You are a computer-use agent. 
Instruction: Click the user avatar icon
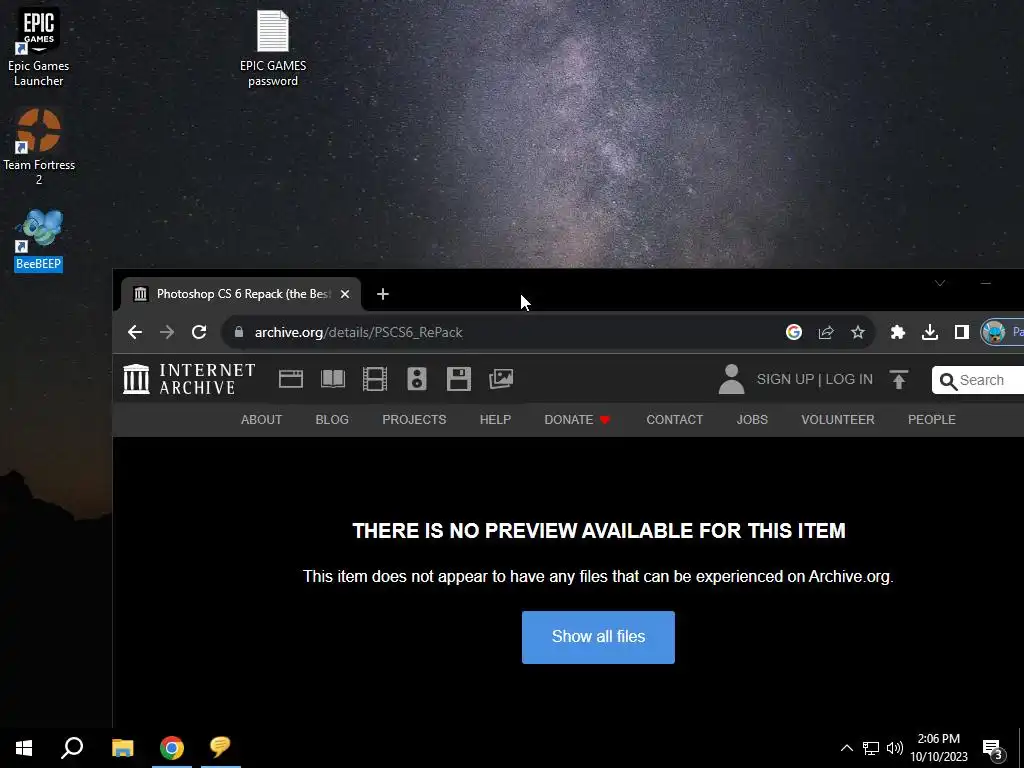pyautogui.click(x=731, y=379)
